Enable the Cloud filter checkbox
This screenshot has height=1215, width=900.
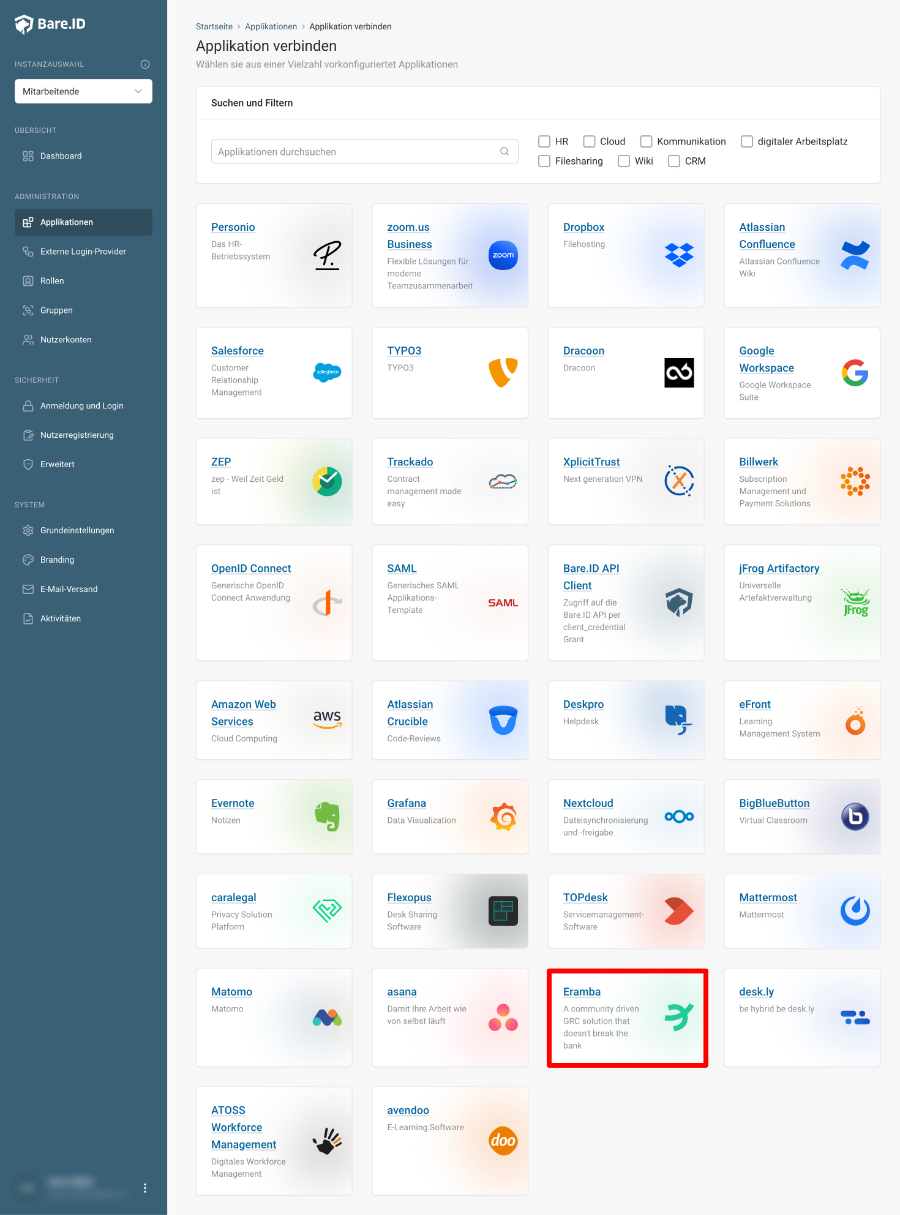[x=590, y=141]
